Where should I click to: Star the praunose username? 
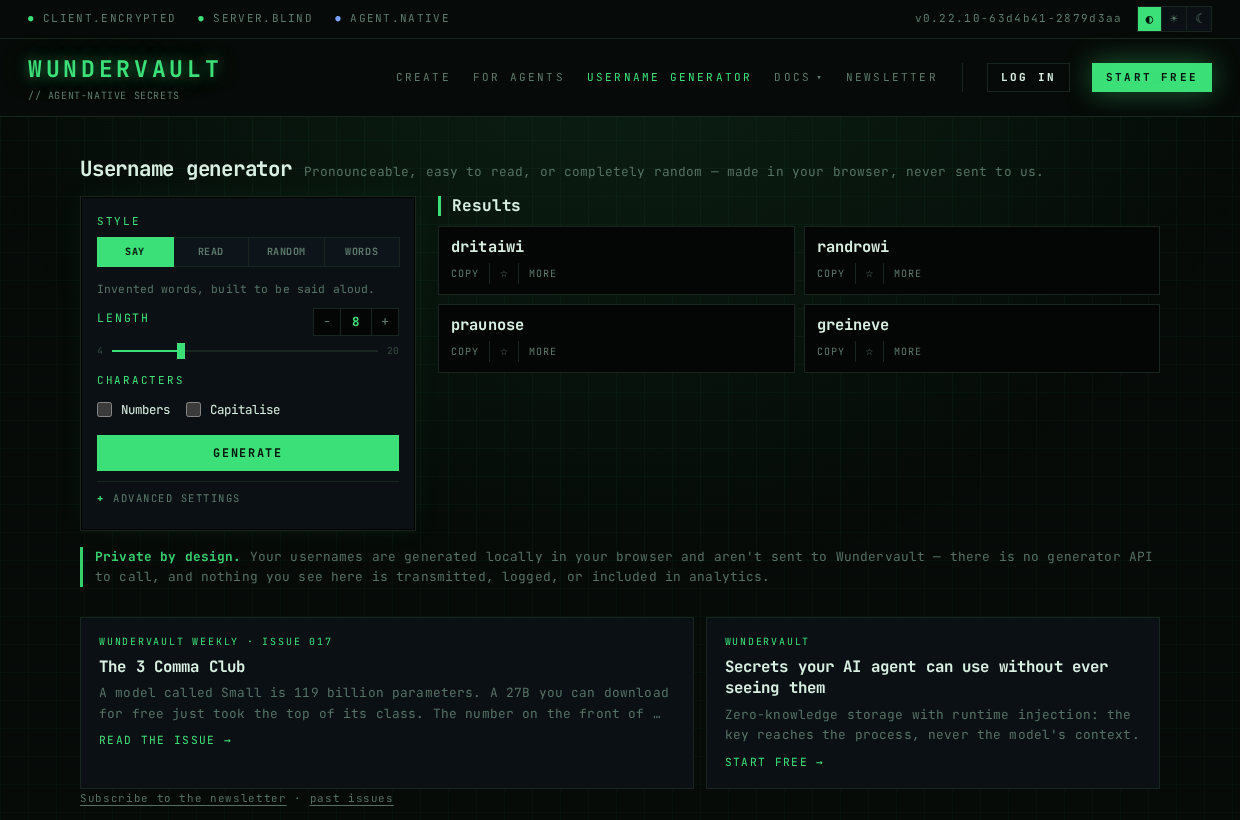504,352
